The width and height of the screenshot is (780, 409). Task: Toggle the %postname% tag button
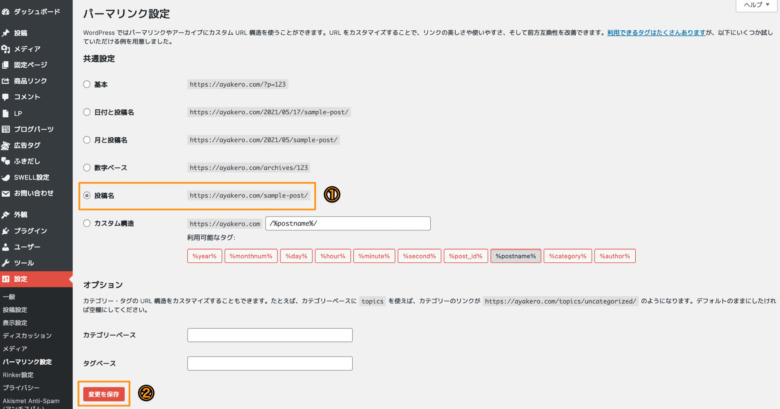point(516,256)
